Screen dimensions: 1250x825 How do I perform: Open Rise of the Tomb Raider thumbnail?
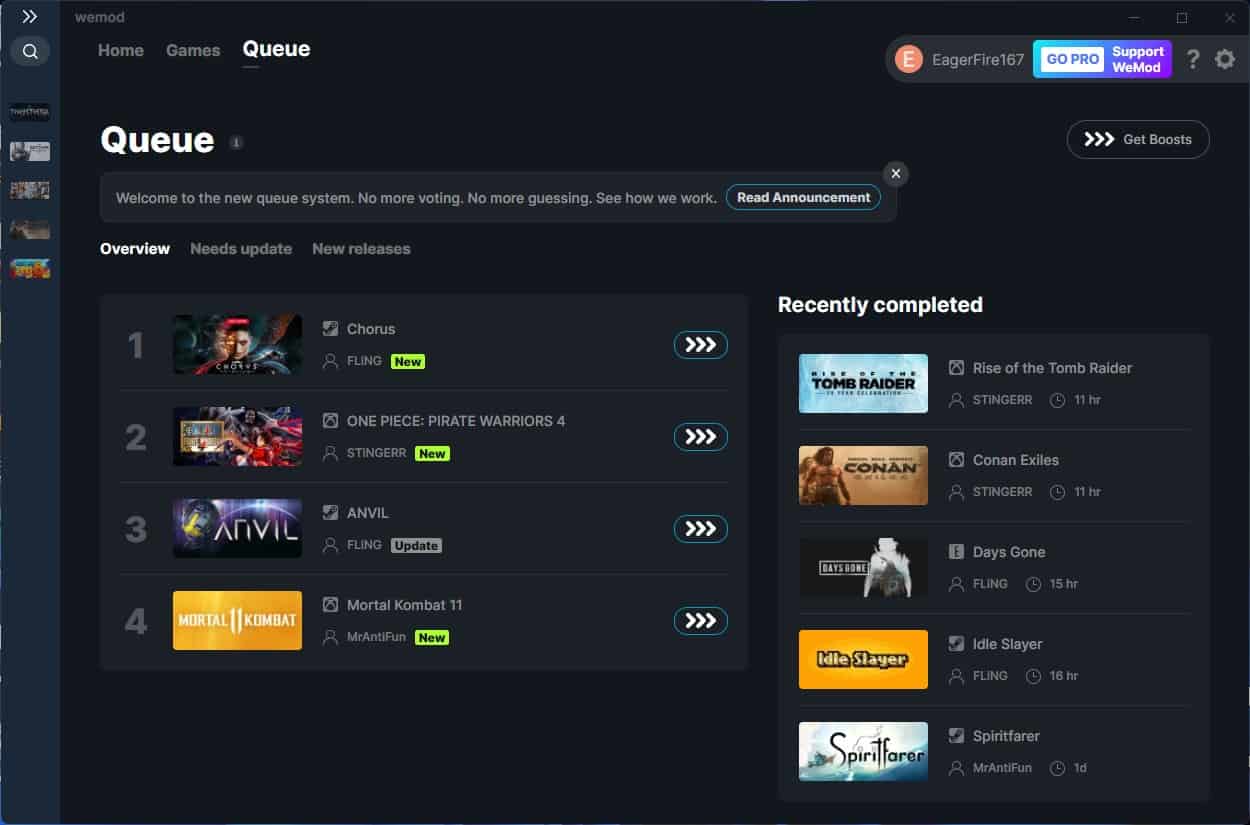(x=863, y=383)
